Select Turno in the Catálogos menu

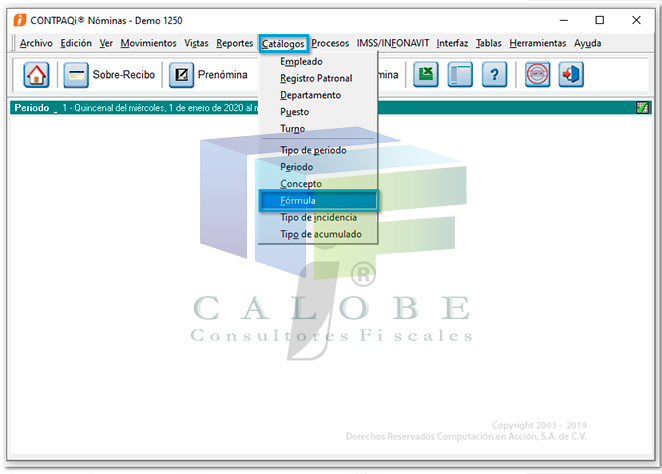tap(318, 129)
